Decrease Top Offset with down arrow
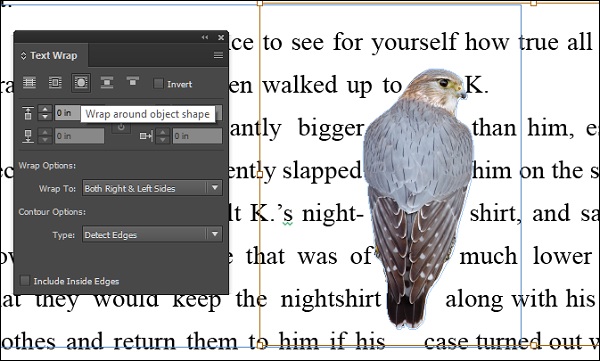This screenshot has height=361, width=600. coord(45,117)
